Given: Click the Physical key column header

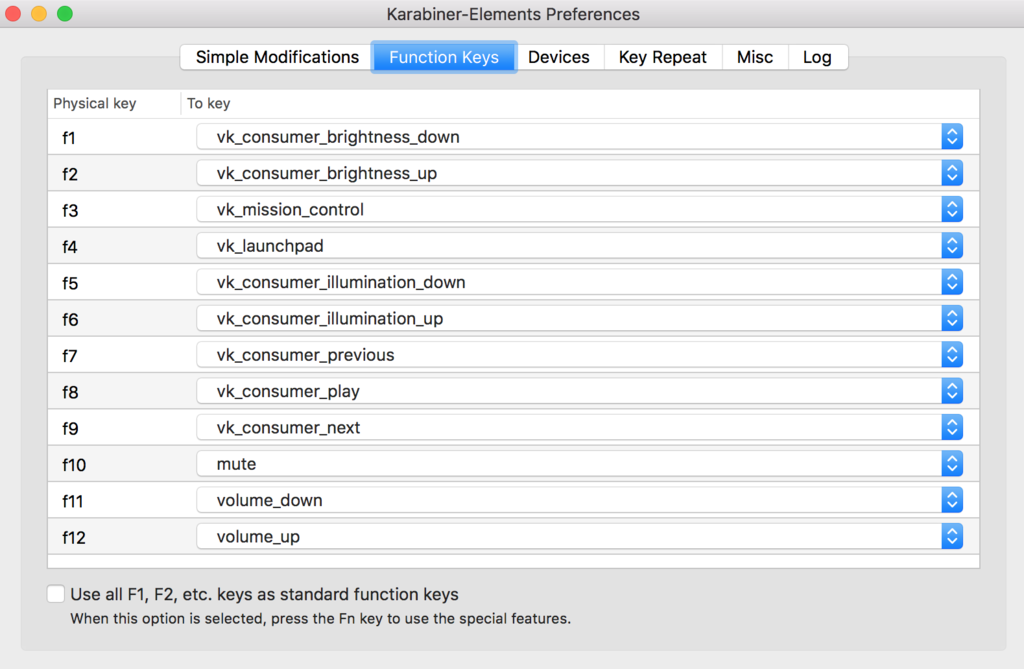Looking at the screenshot, I should [95, 103].
